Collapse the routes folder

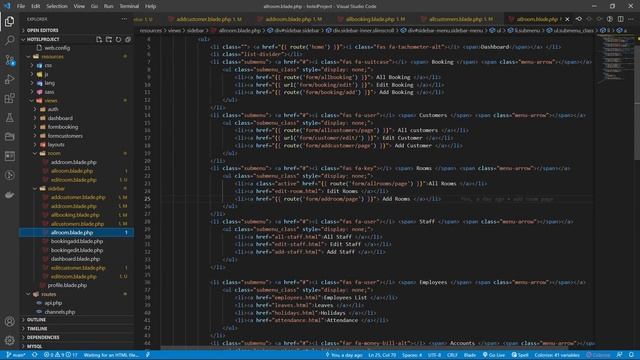77,294
